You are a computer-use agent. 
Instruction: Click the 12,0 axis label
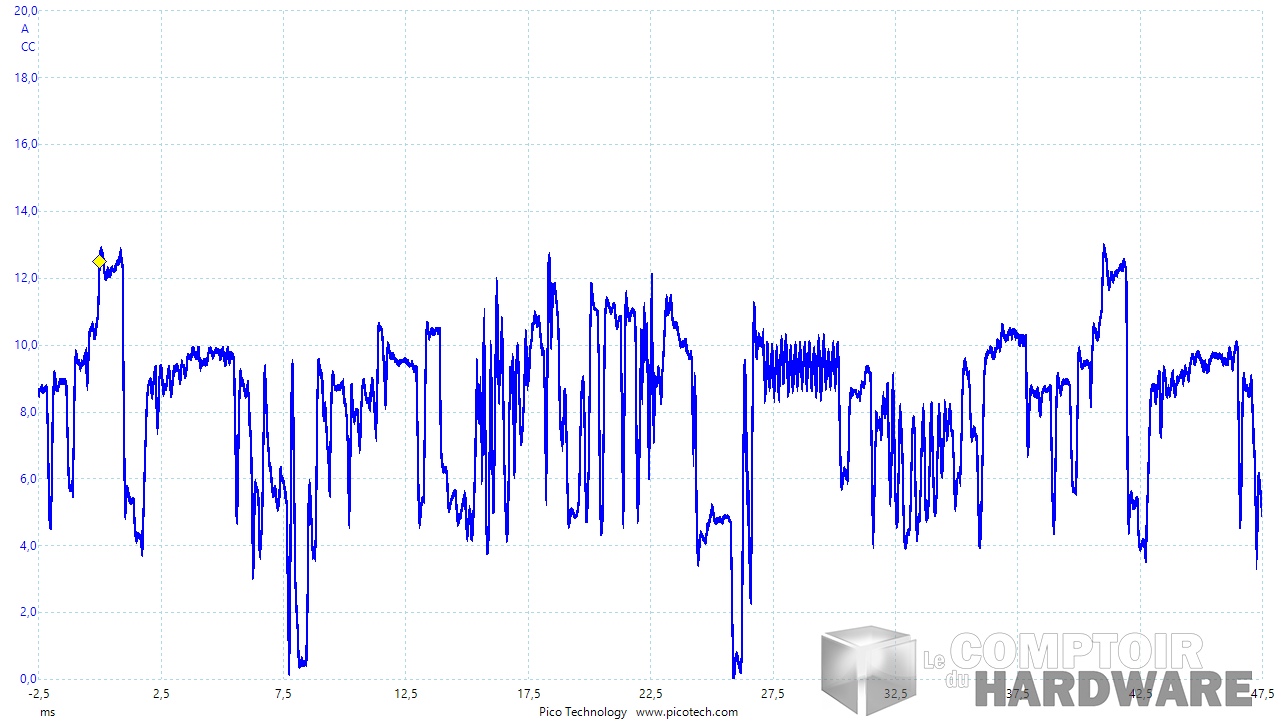(x=27, y=278)
